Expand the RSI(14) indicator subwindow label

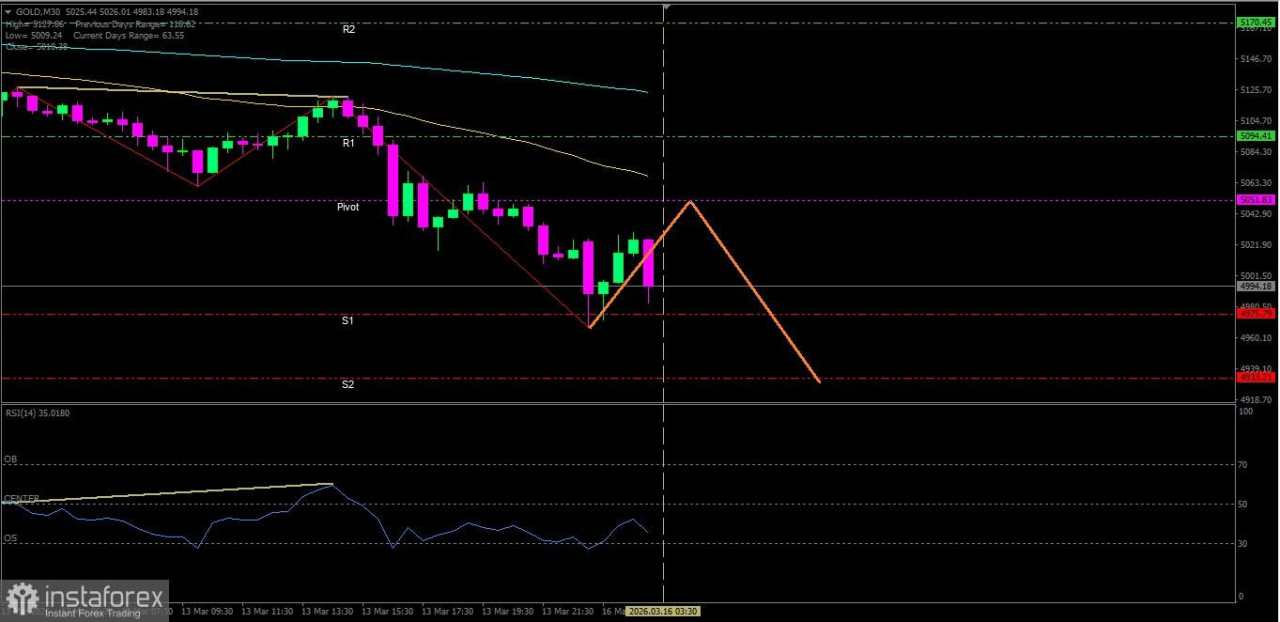(x=35, y=412)
